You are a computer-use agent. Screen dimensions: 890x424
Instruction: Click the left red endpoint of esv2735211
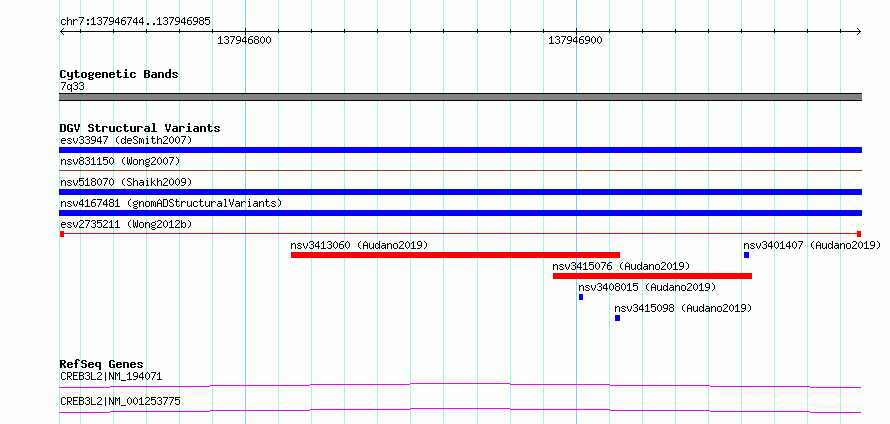click(x=62, y=234)
